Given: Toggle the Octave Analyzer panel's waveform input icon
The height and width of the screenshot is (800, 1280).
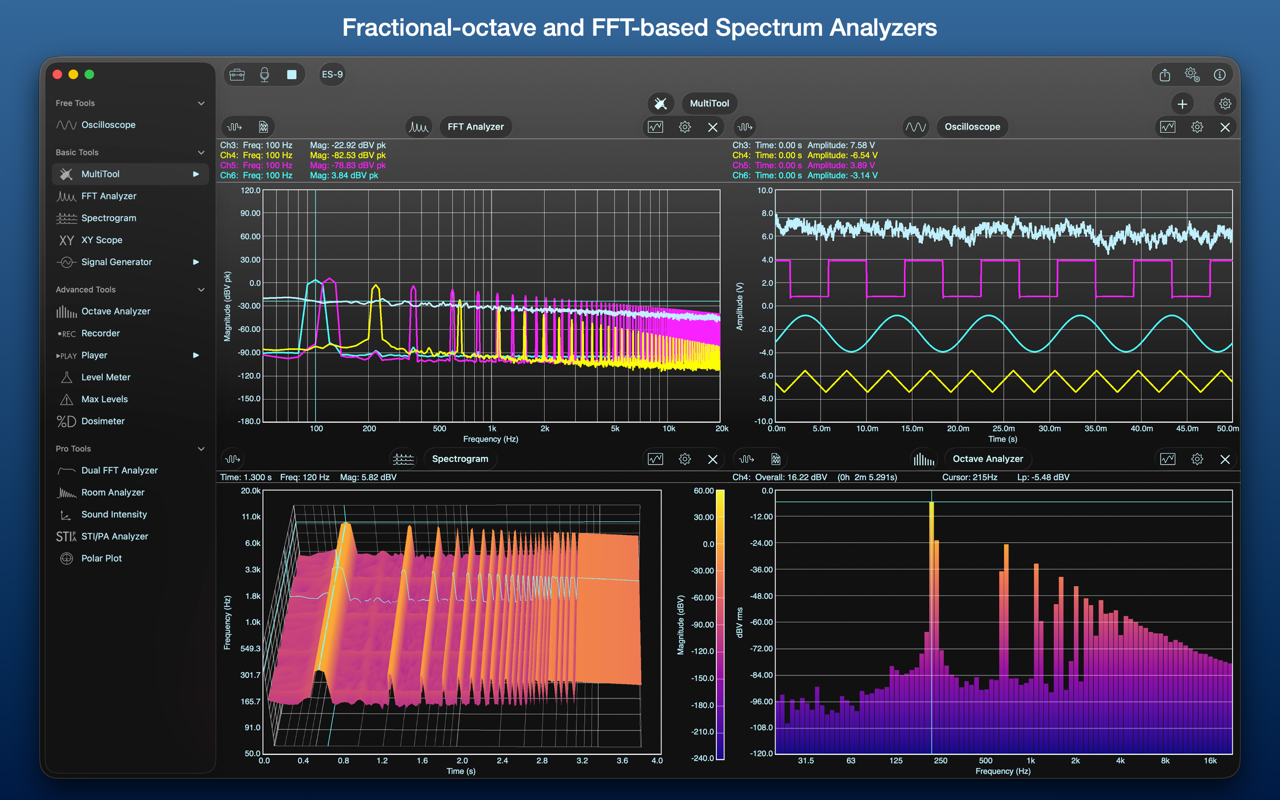Looking at the screenshot, I should (x=746, y=459).
